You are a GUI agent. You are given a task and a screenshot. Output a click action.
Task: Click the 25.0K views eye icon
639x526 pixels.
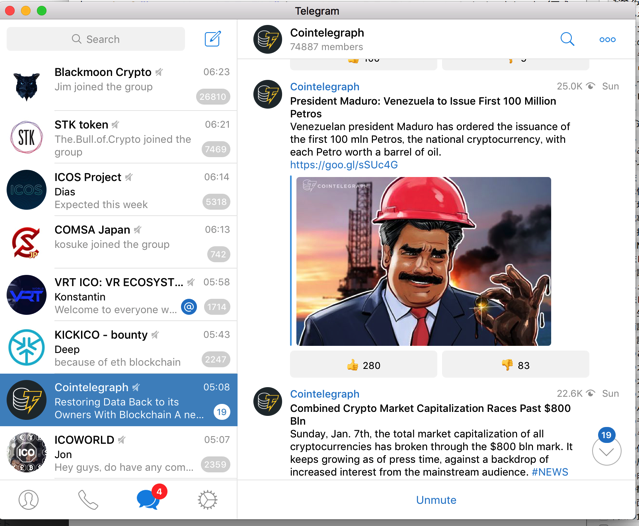[x=590, y=86]
